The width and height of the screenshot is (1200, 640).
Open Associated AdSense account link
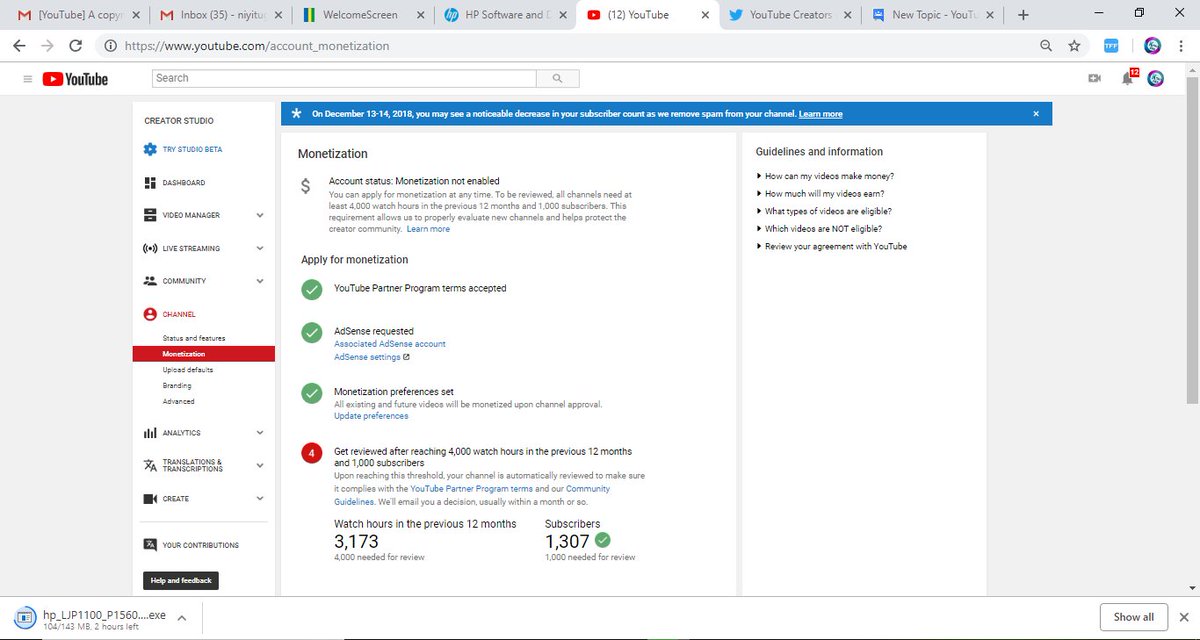coord(390,344)
